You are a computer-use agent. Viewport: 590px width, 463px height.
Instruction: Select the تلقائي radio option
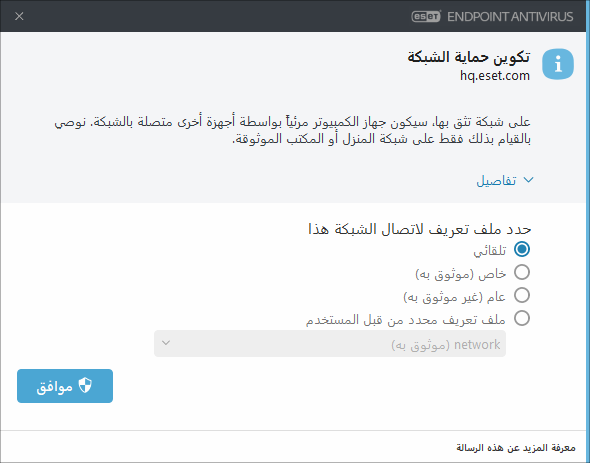point(522,249)
